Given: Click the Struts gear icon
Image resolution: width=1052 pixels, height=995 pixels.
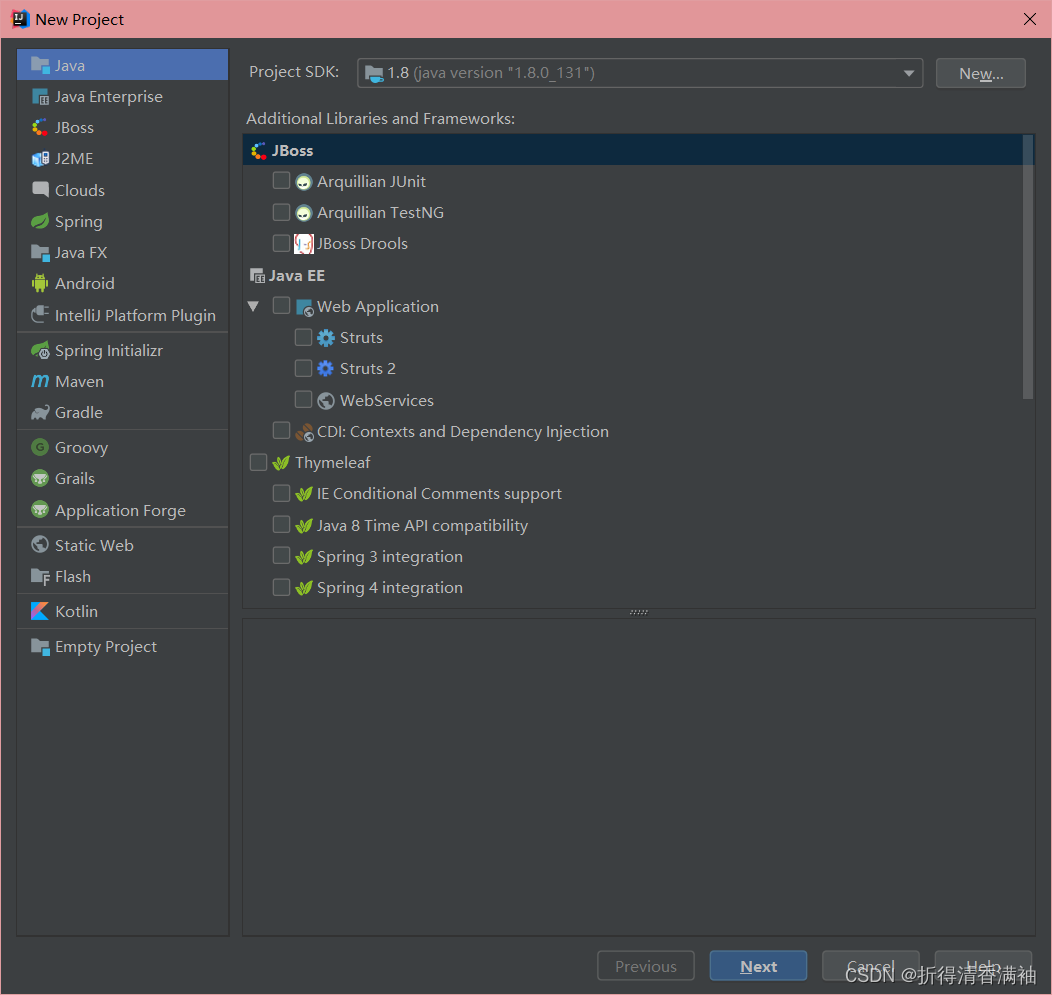Looking at the screenshot, I should coord(325,337).
